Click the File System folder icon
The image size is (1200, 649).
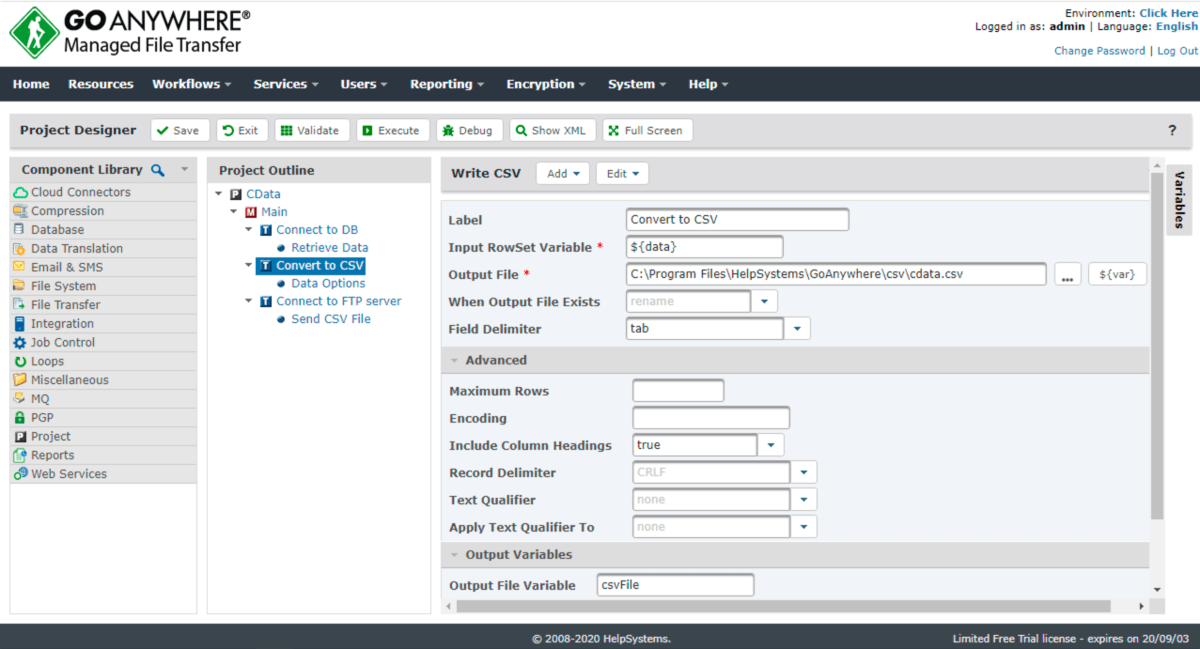(x=20, y=286)
